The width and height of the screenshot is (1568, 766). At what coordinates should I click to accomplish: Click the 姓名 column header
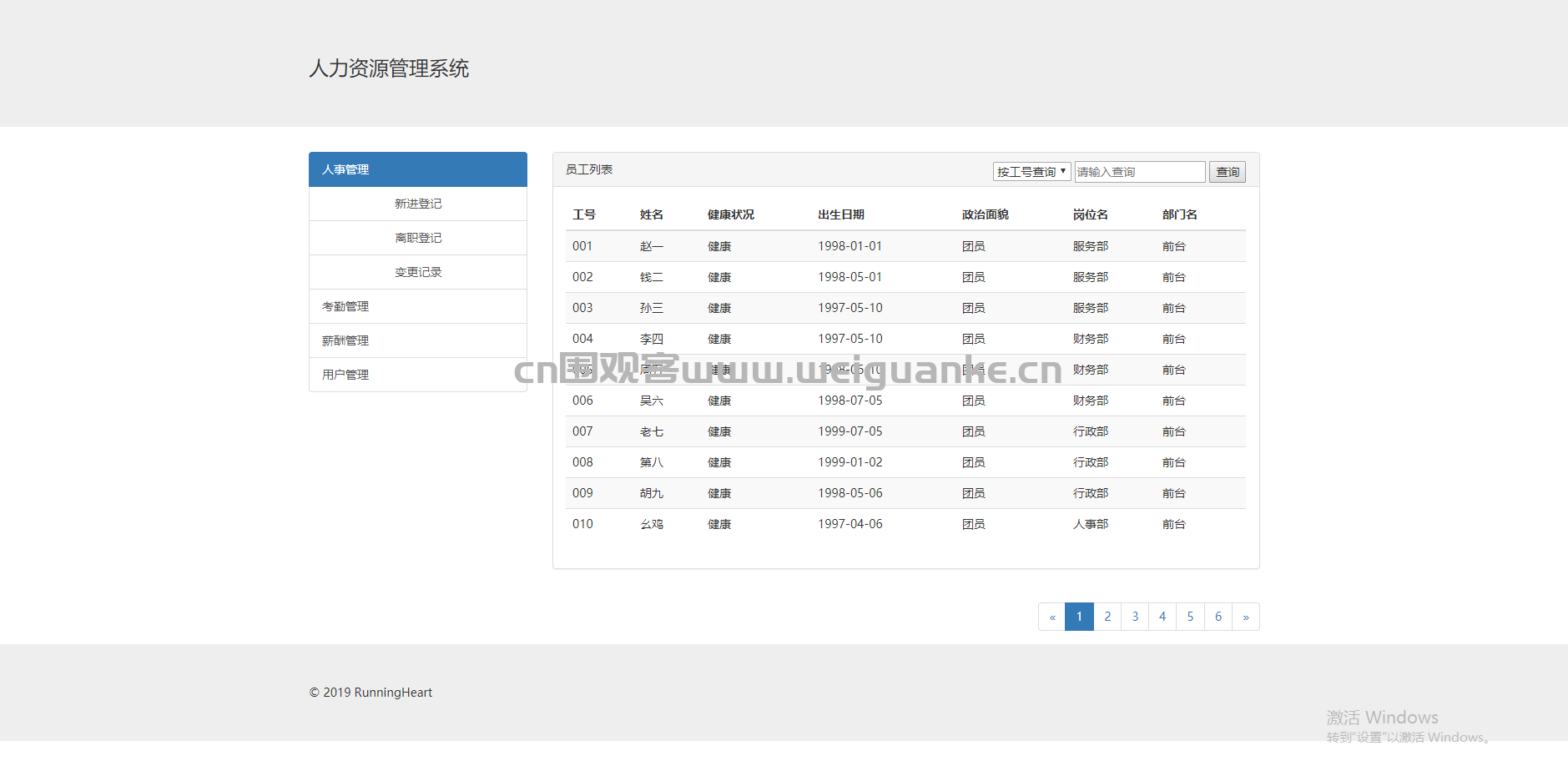[652, 214]
